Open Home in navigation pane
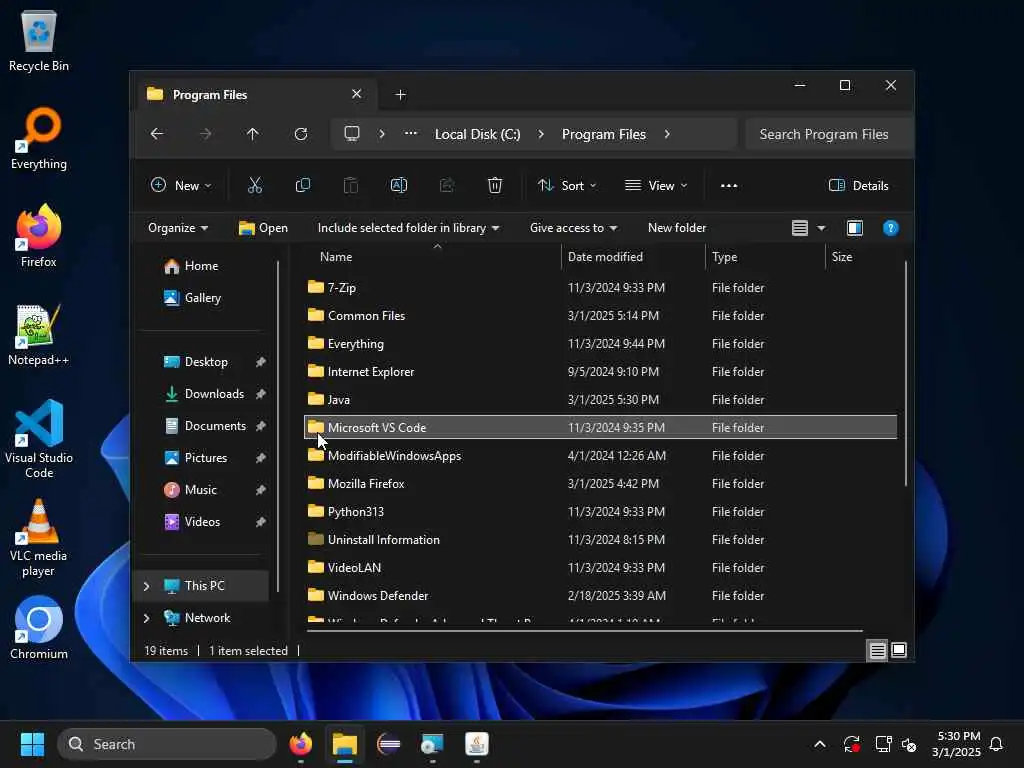This screenshot has width=1024, height=768. pyautogui.click(x=191, y=266)
